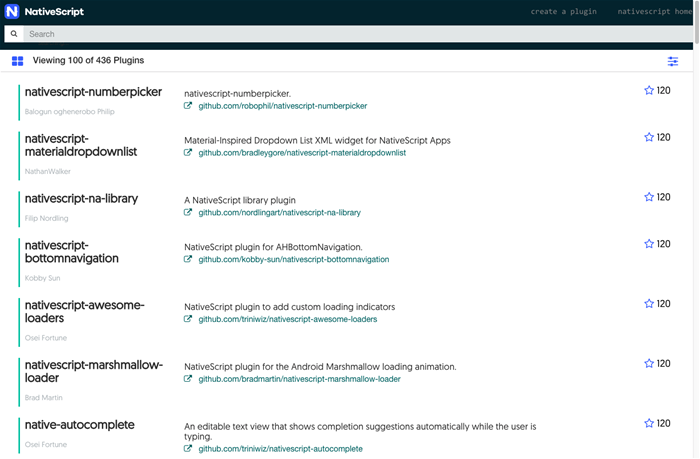Click the editable text view description
Image resolution: width=700 pixels, height=459 pixels.
360,431
